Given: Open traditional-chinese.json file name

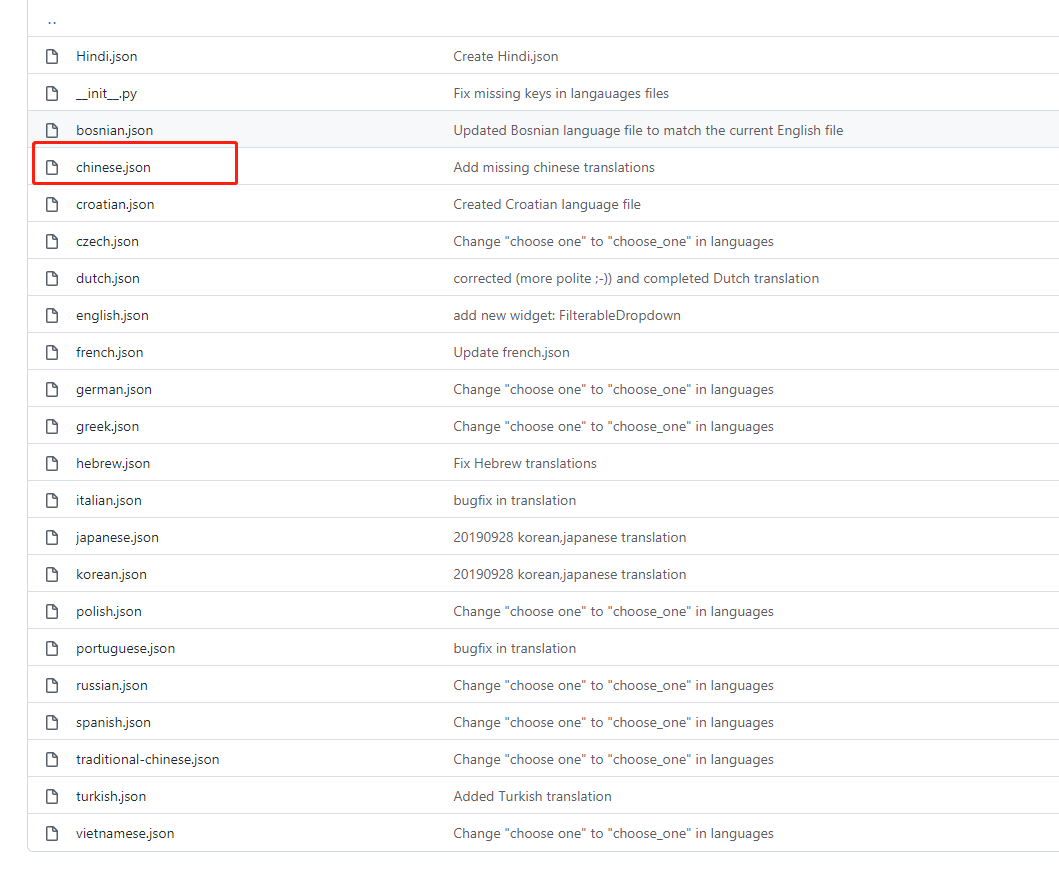Looking at the screenshot, I should point(148,760).
